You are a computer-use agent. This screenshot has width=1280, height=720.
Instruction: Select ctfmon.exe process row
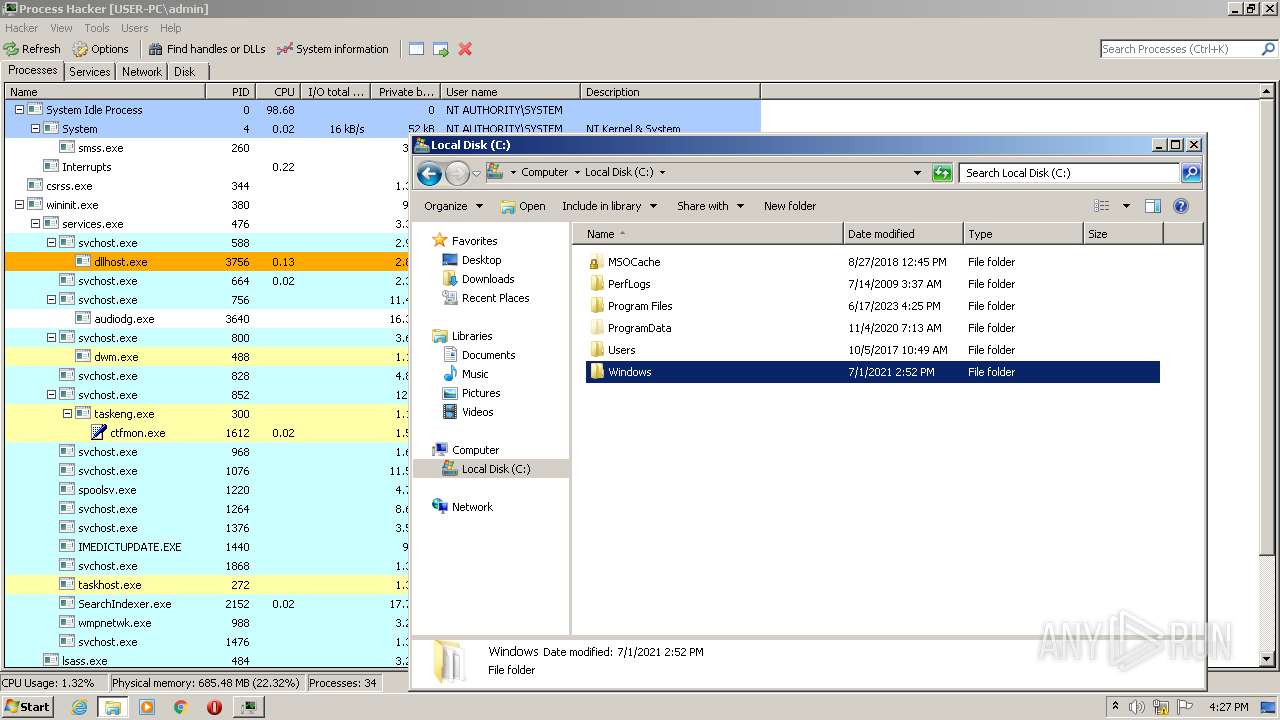pos(207,433)
